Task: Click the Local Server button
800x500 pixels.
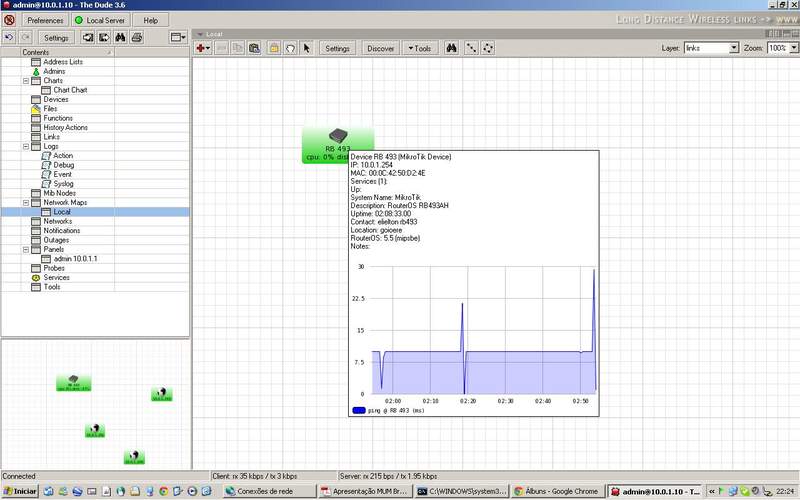Action: click(101, 20)
